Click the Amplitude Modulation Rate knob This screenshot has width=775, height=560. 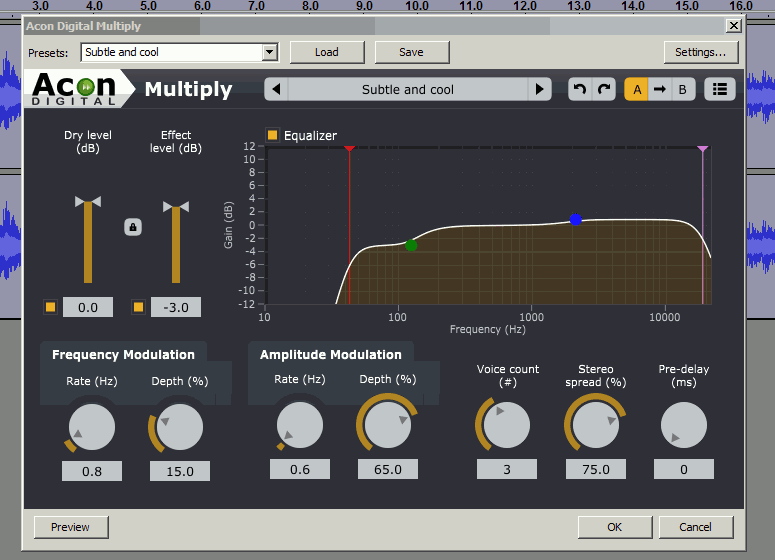tap(300, 425)
